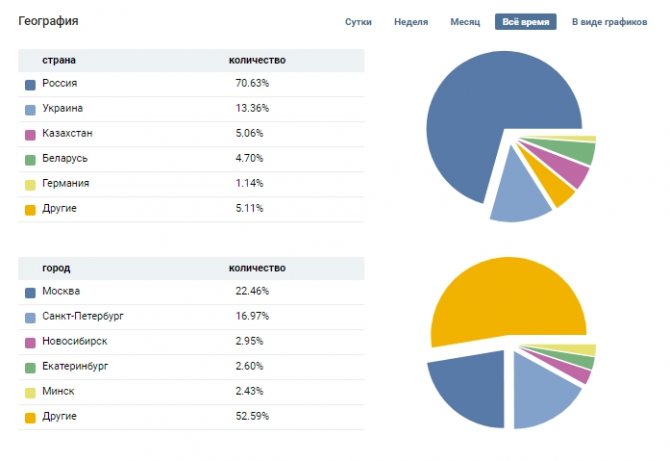Click the Минск yellow swatch
Viewport: 670px width, 461px height.
tap(30, 393)
